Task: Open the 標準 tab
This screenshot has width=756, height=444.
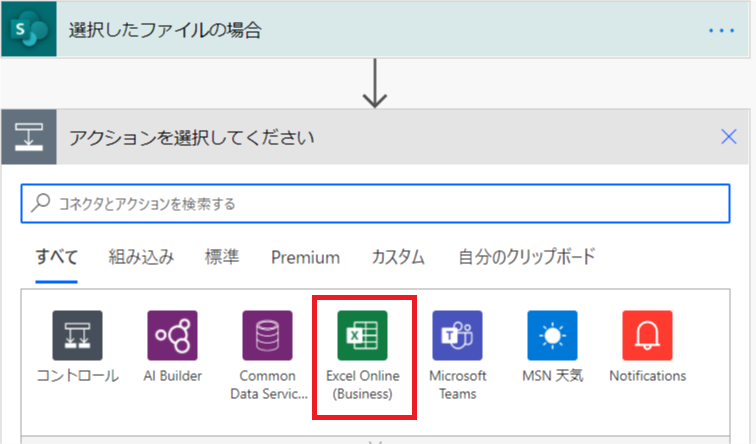Action: pyautogui.click(x=222, y=257)
